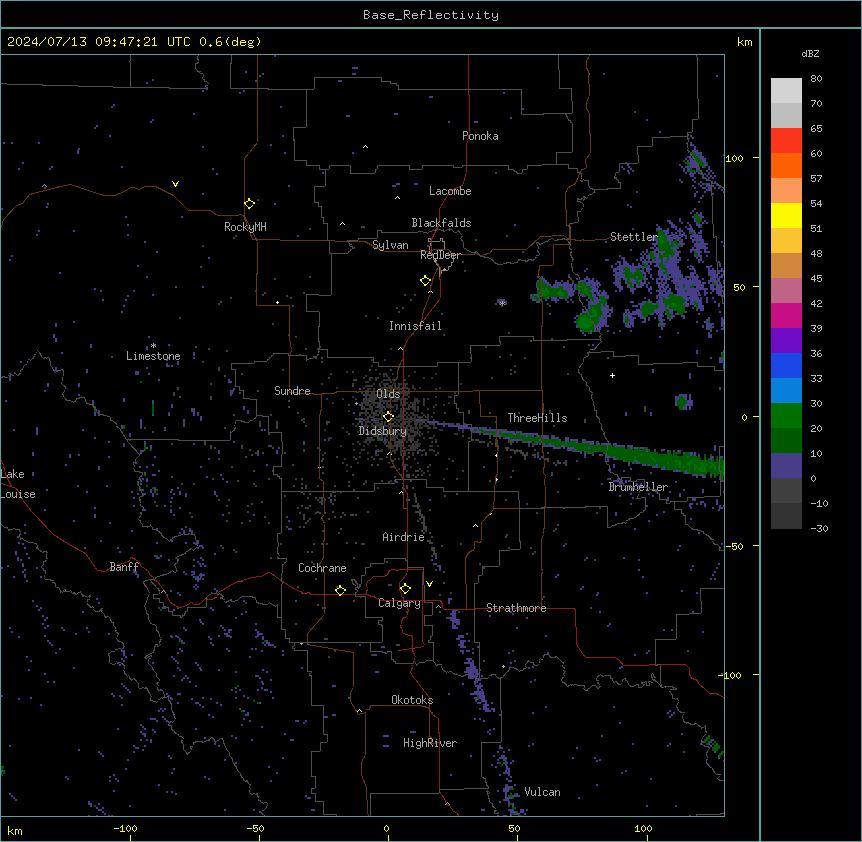
Task: Click the Calgary city label
Action: [399, 603]
